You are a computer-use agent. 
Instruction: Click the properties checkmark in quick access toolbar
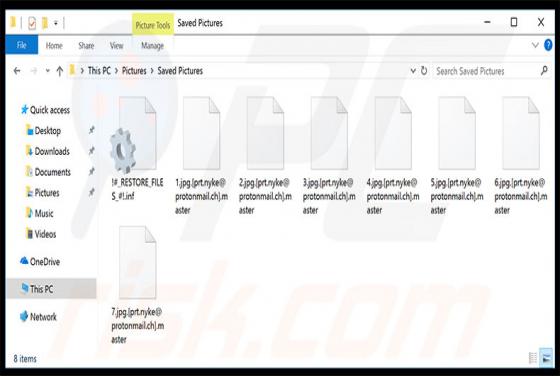[32, 24]
